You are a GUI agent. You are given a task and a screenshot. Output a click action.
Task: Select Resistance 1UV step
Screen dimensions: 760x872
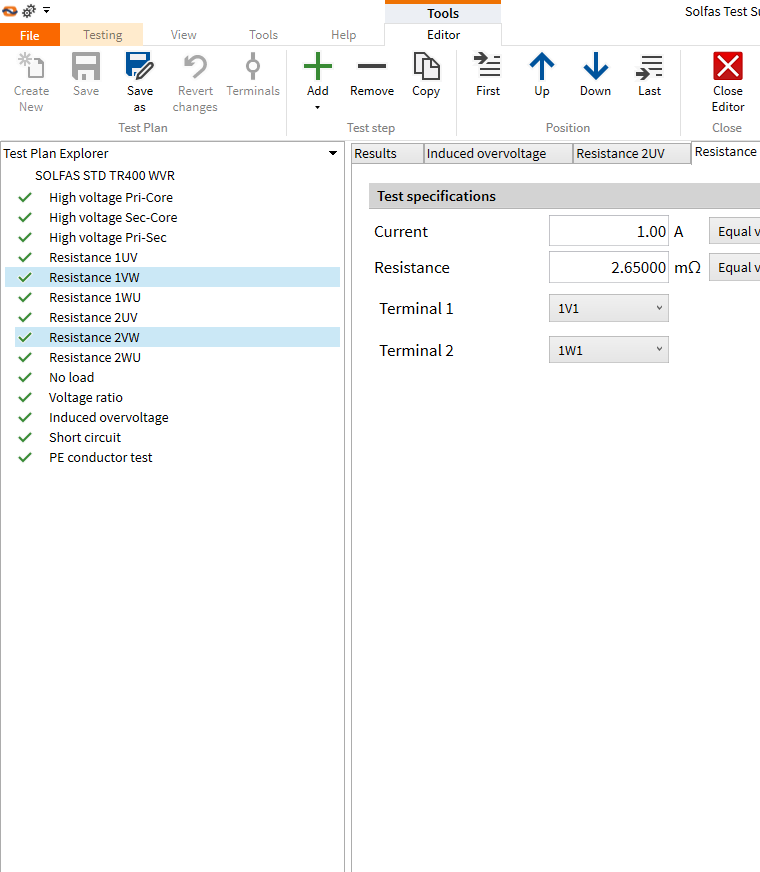pyautogui.click(x=93, y=257)
